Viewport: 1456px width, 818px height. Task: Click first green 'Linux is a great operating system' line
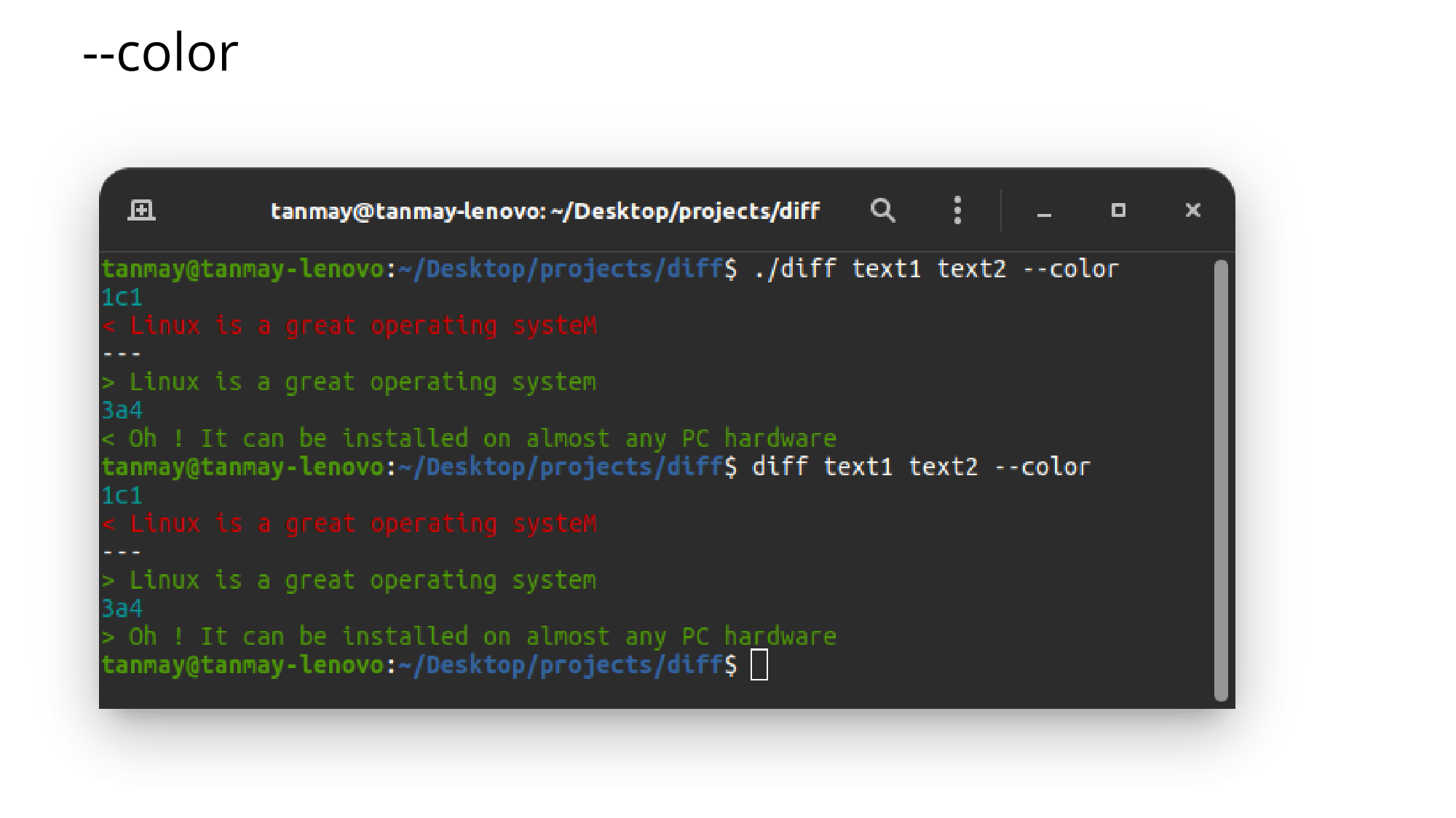(349, 383)
